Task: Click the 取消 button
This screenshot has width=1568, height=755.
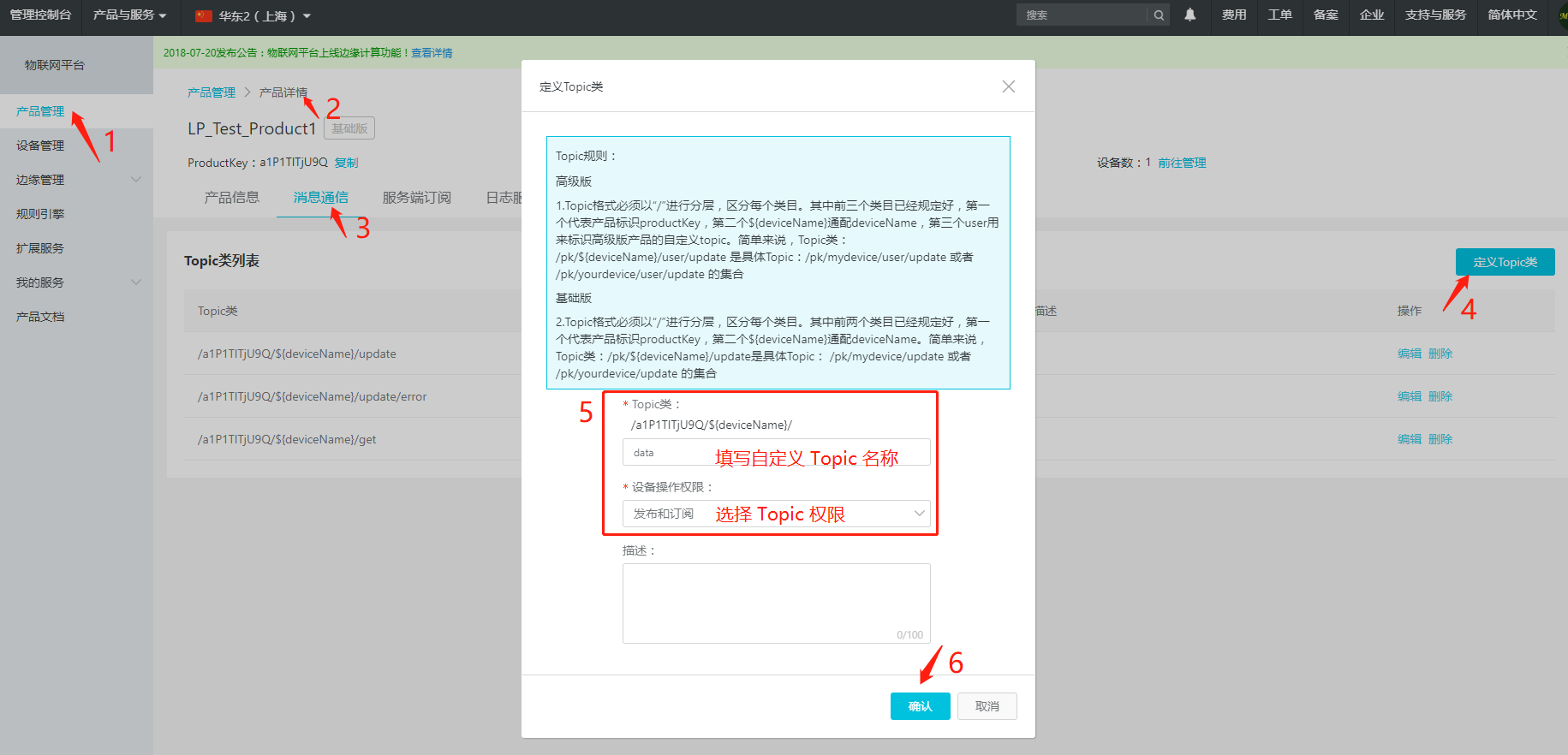Action: (987, 706)
